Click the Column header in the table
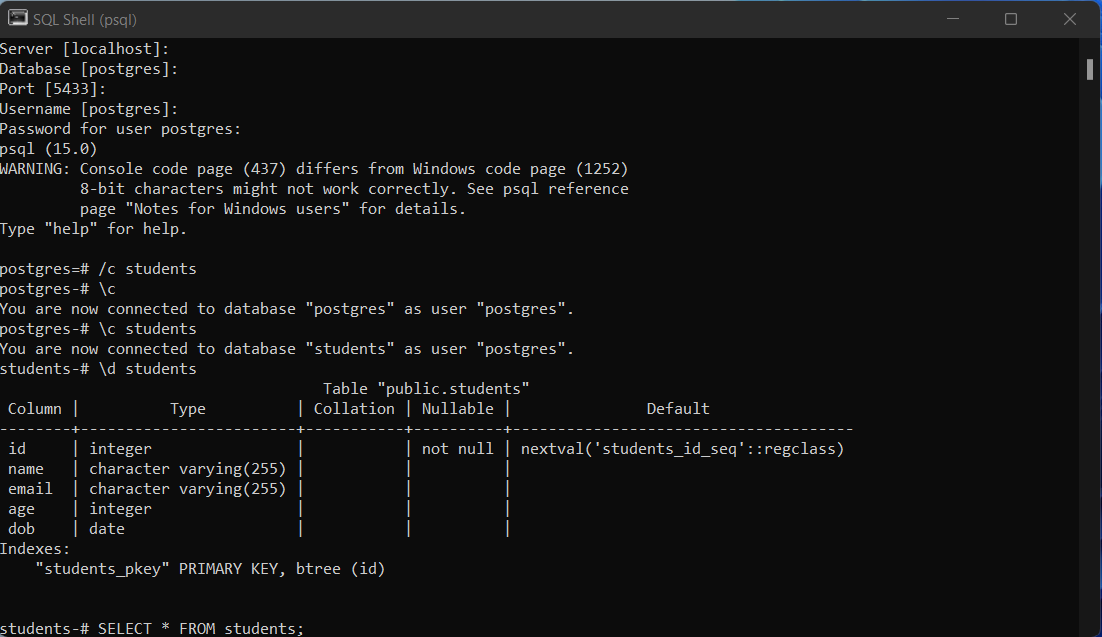1102x637 pixels. click(x=35, y=408)
